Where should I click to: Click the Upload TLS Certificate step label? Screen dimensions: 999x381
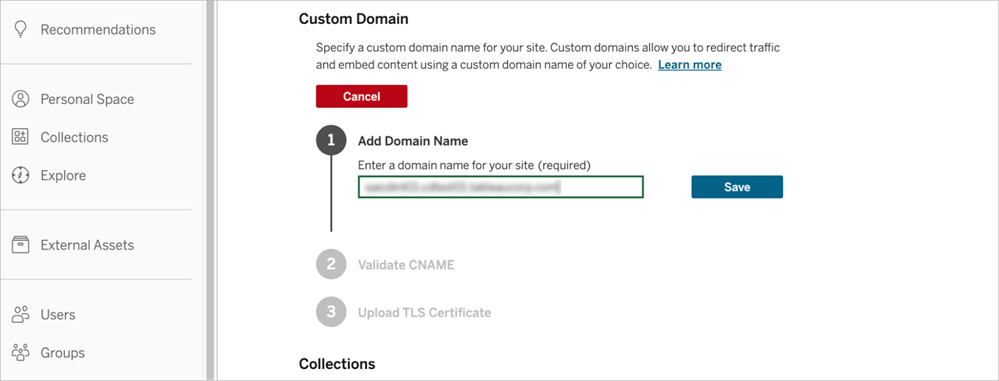[424, 312]
